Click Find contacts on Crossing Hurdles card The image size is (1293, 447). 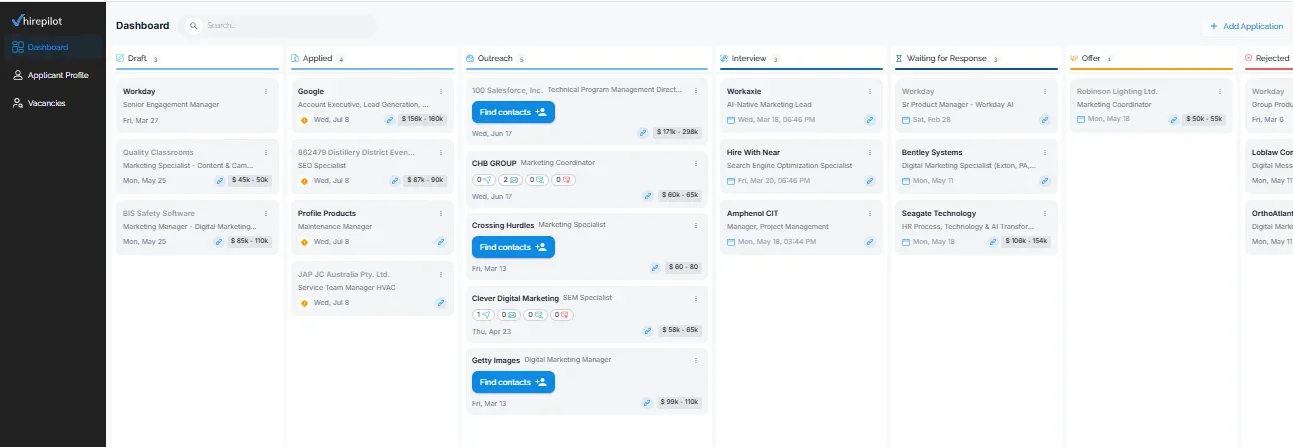(x=513, y=247)
